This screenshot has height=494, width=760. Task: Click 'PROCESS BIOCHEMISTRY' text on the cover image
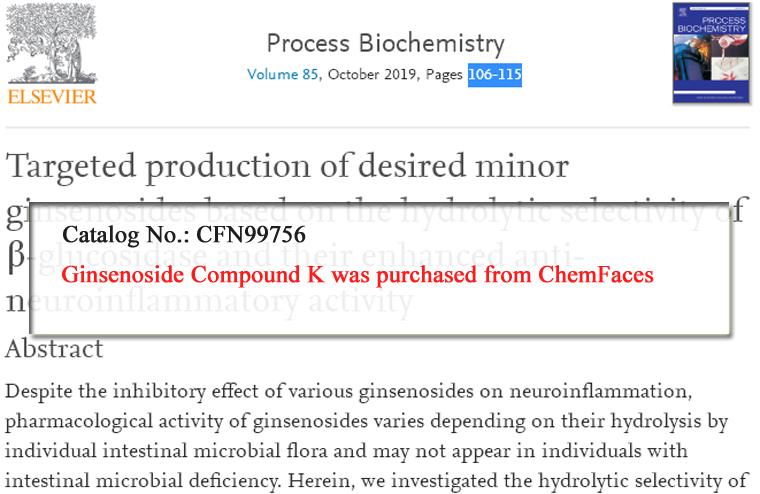(712, 24)
